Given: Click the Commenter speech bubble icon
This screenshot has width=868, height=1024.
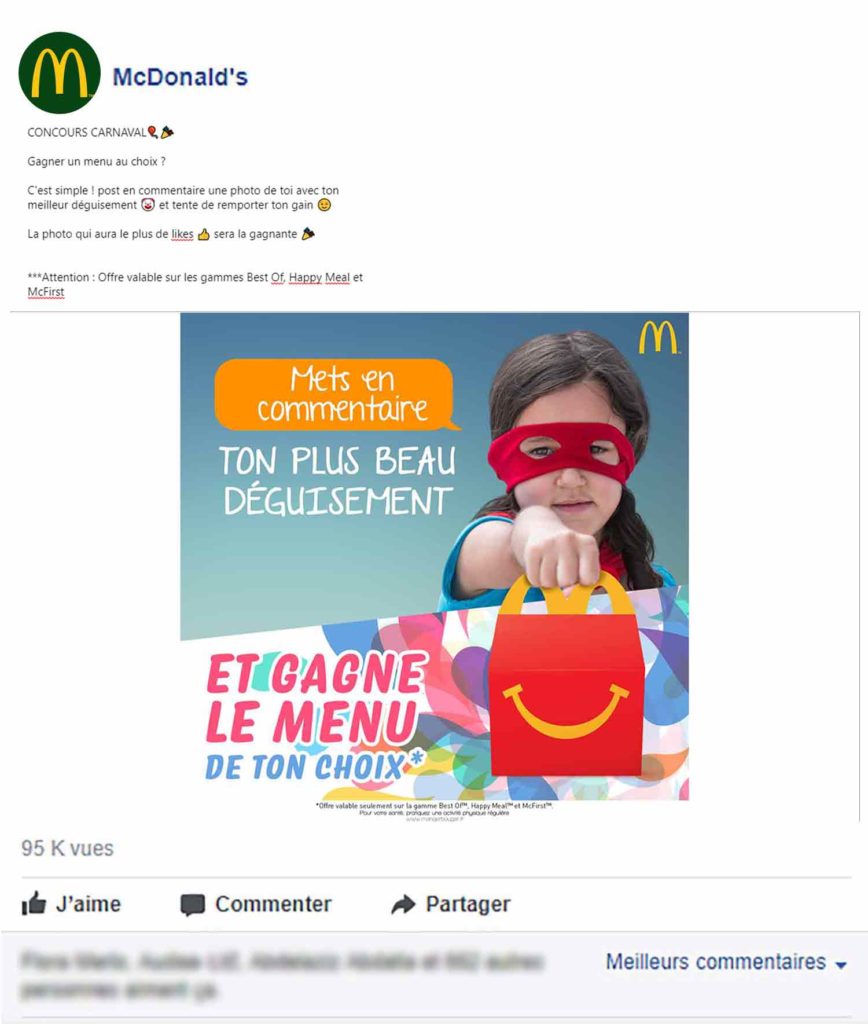Looking at the screenshot, I should [x=193, y=904].
